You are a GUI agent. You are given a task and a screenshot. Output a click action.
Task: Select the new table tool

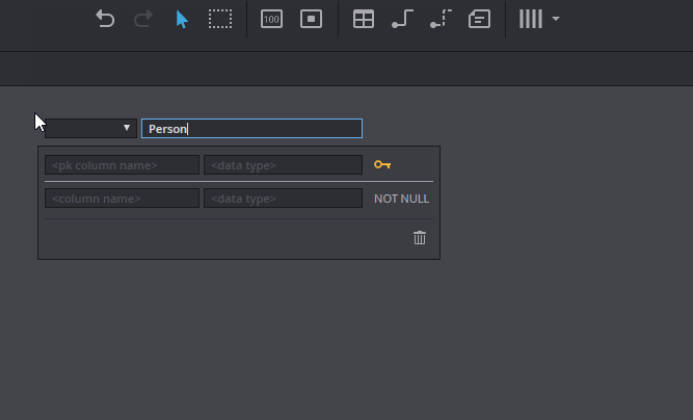point(364,19)
